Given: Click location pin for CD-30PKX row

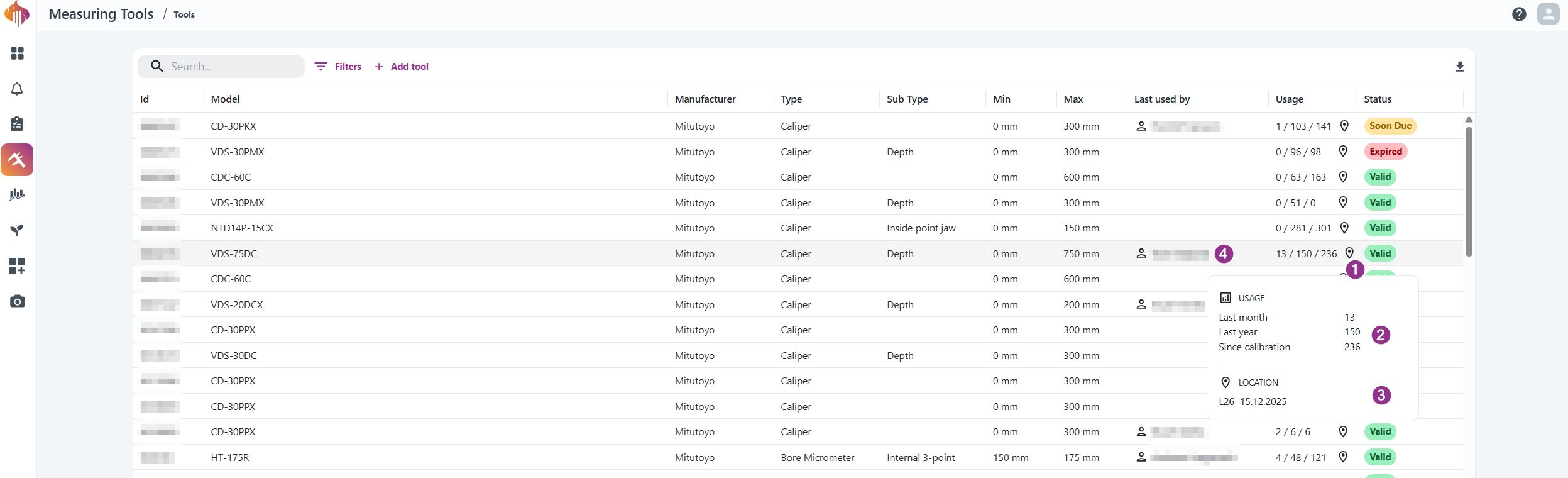Looking at the screenshot, I should pos(1344,126).
